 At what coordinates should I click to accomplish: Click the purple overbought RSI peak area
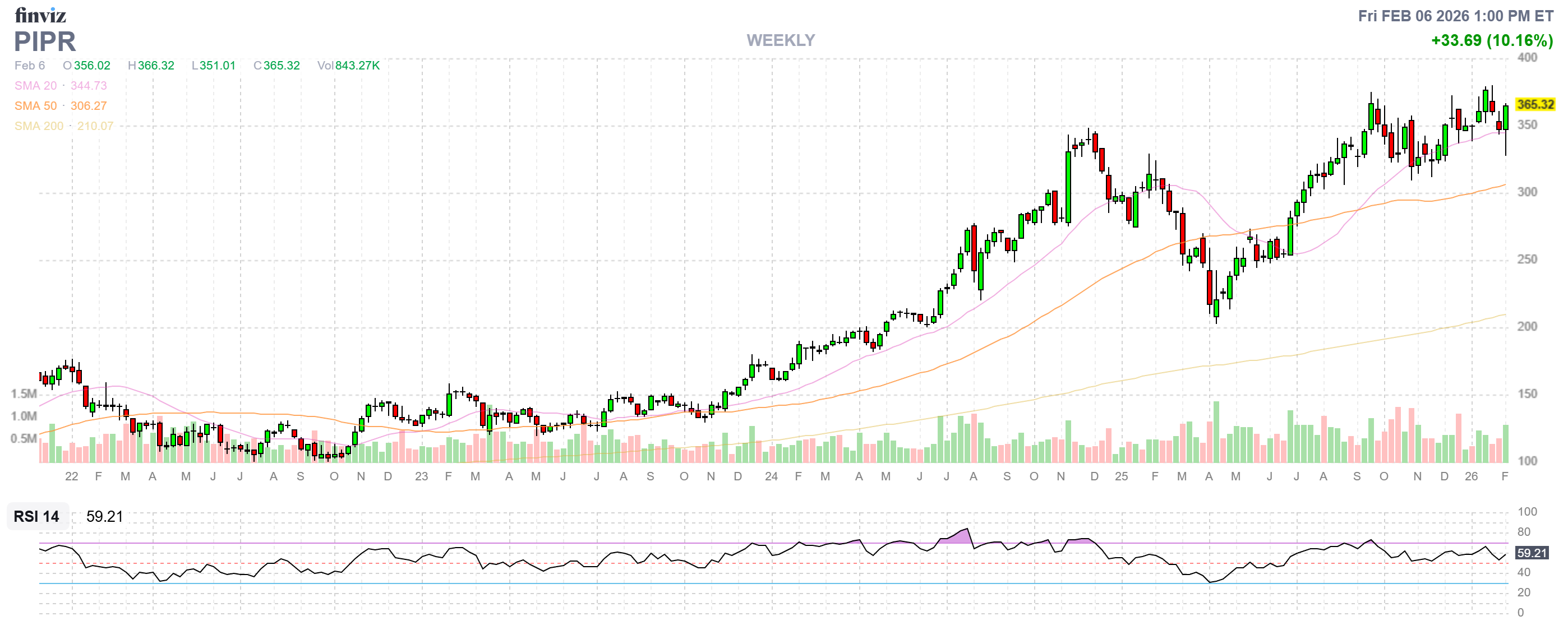tap(962, 536)
